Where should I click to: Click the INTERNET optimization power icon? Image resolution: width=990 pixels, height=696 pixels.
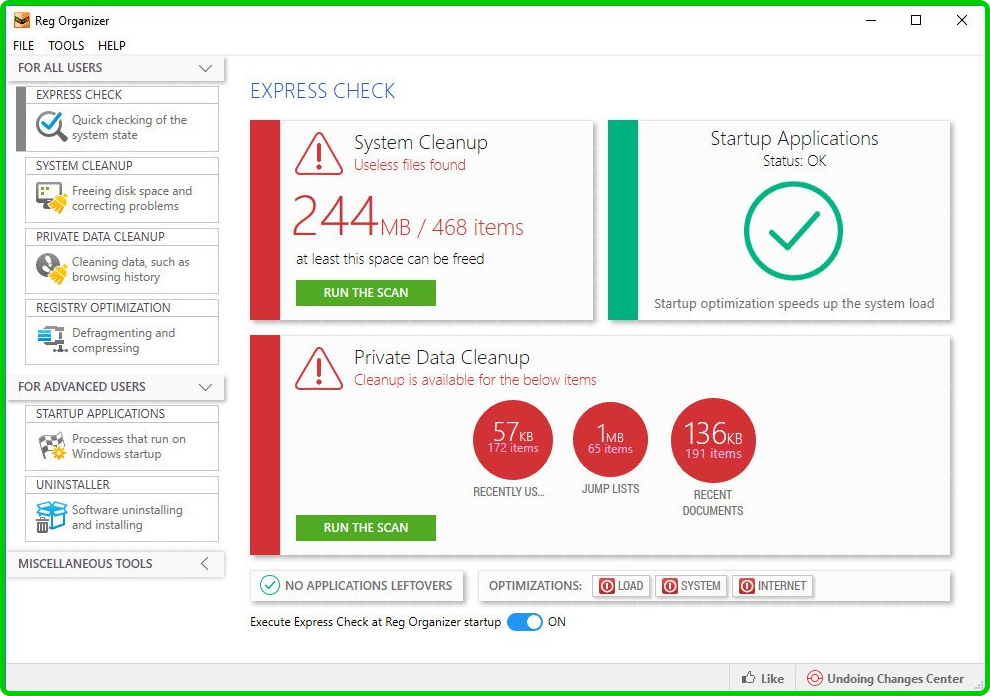click(x=747, y=586)
